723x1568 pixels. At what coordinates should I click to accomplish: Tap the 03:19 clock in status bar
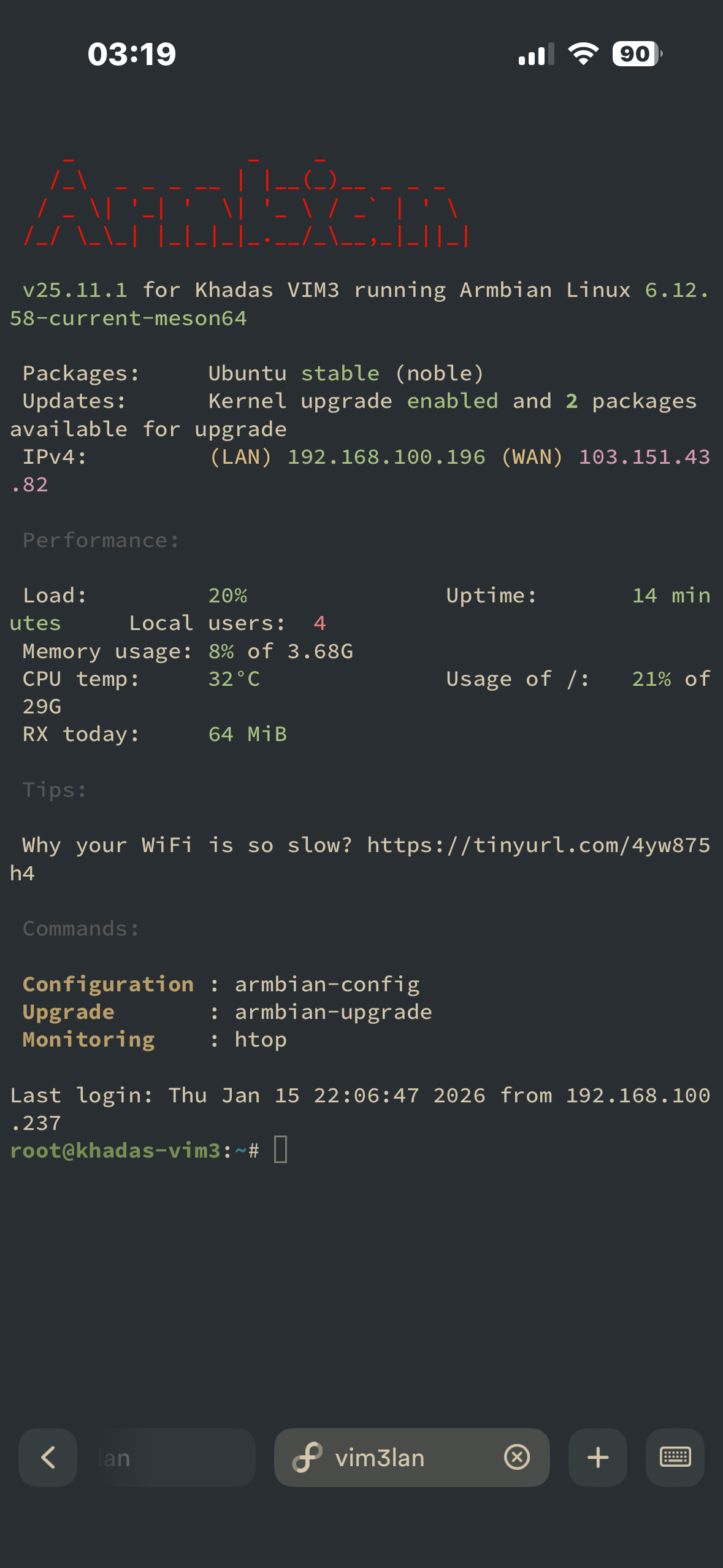coord(132,54)
